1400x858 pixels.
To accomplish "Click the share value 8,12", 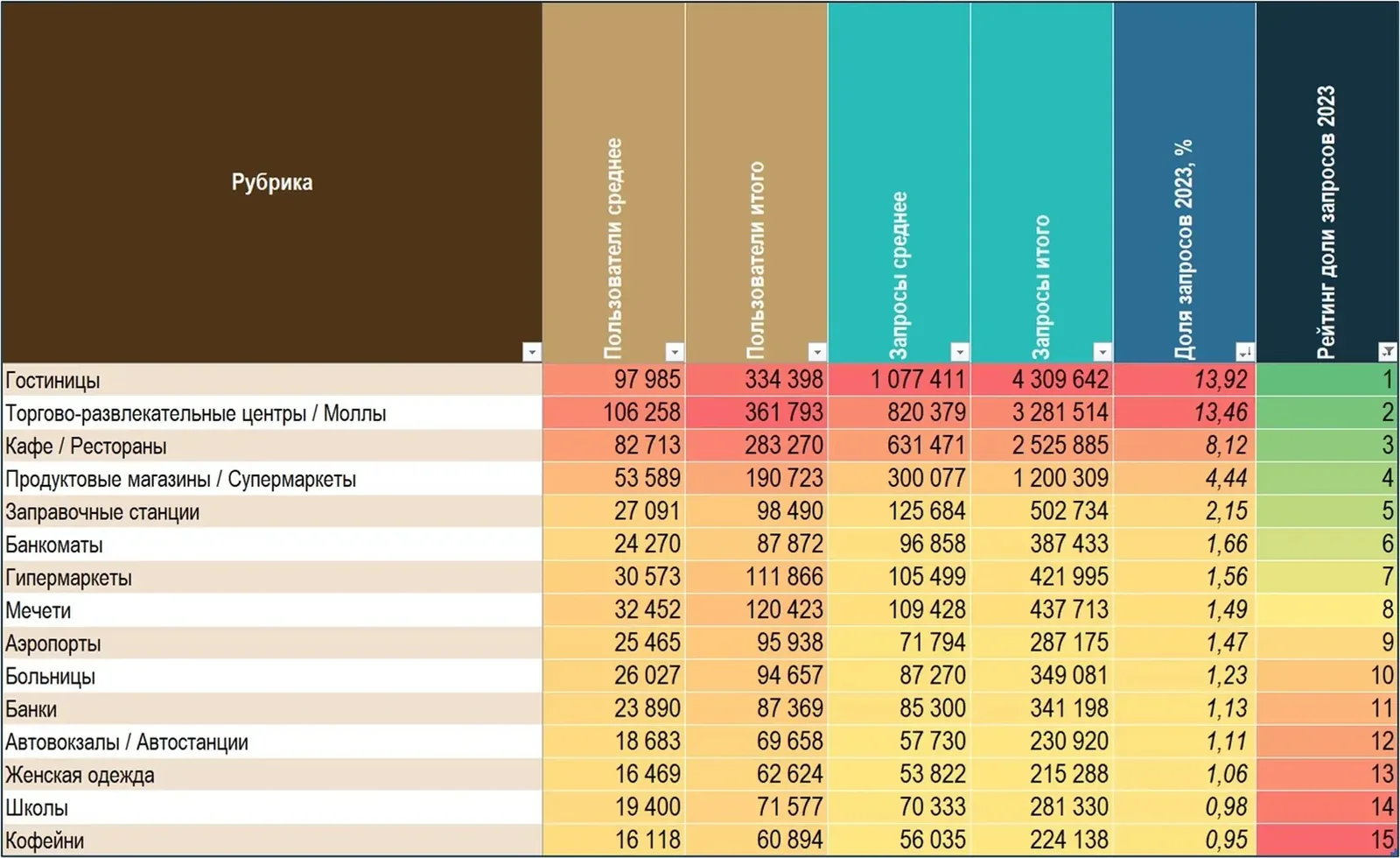I will point(1184,446).
